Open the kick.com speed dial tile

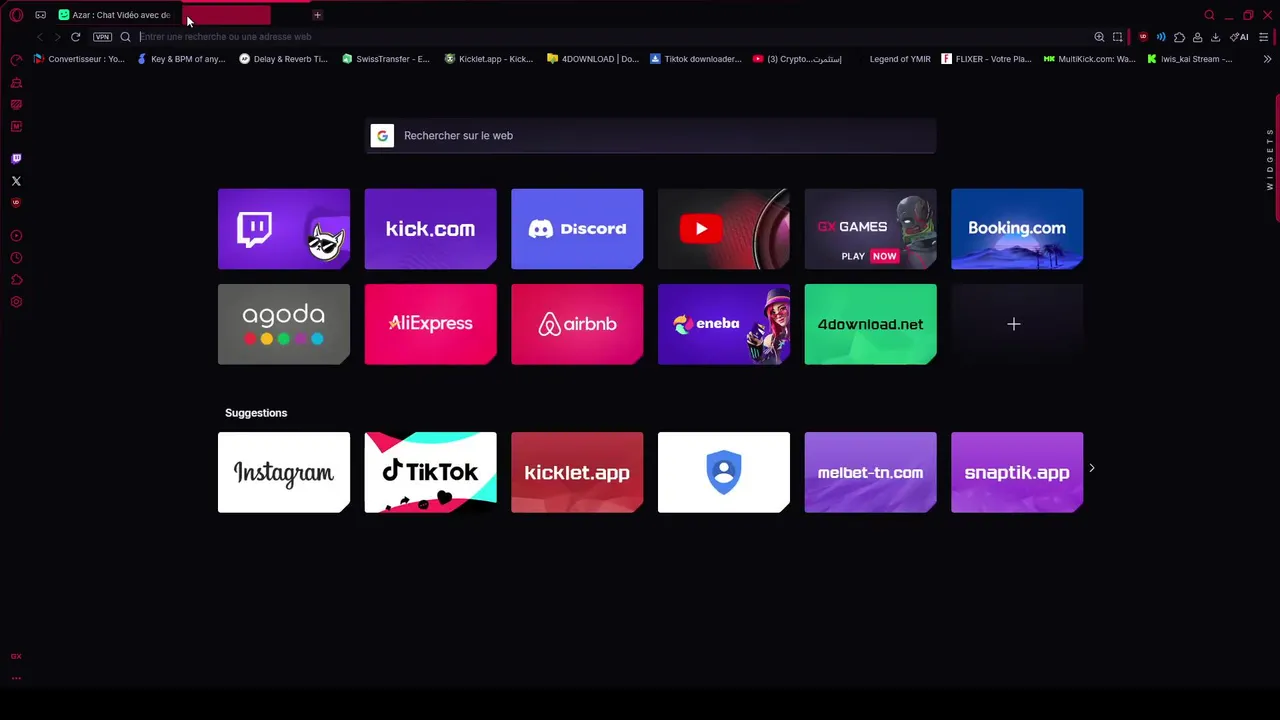tap(430, 229)
